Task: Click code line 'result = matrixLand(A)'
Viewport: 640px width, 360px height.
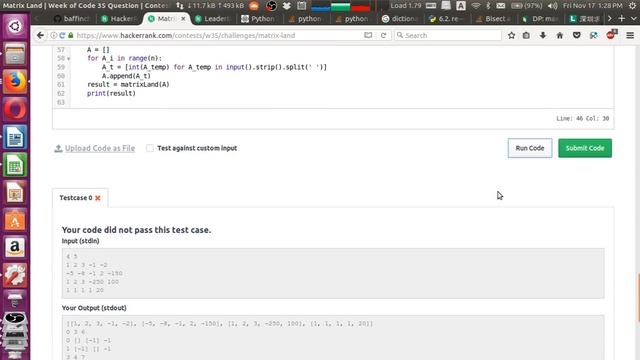Action: pos(128,84)
